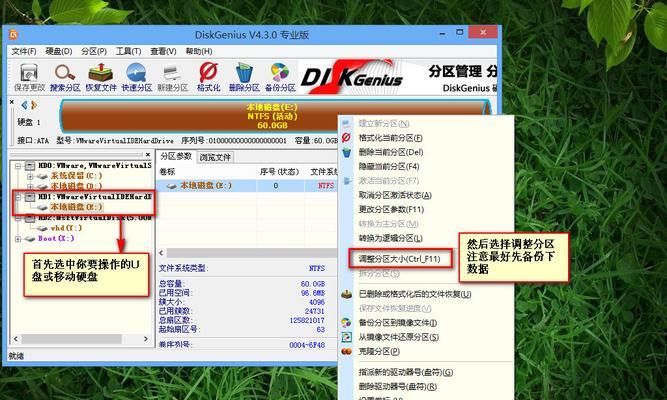Close the disk map panel with small x
The width and height of the screenshot is (667, 400).
[12, 102]
